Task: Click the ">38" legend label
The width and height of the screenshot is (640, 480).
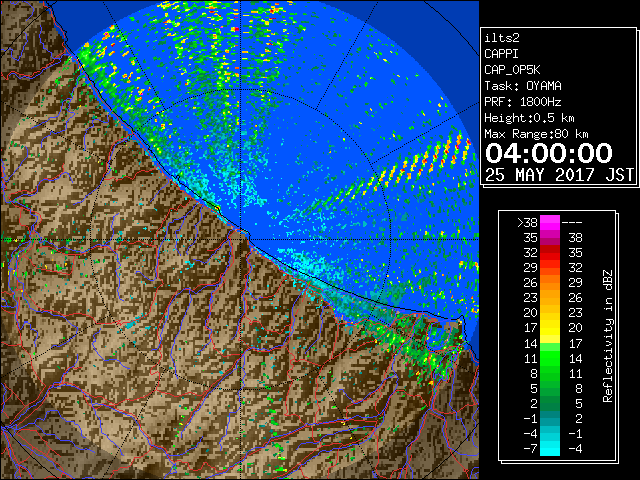Action: 527,222
